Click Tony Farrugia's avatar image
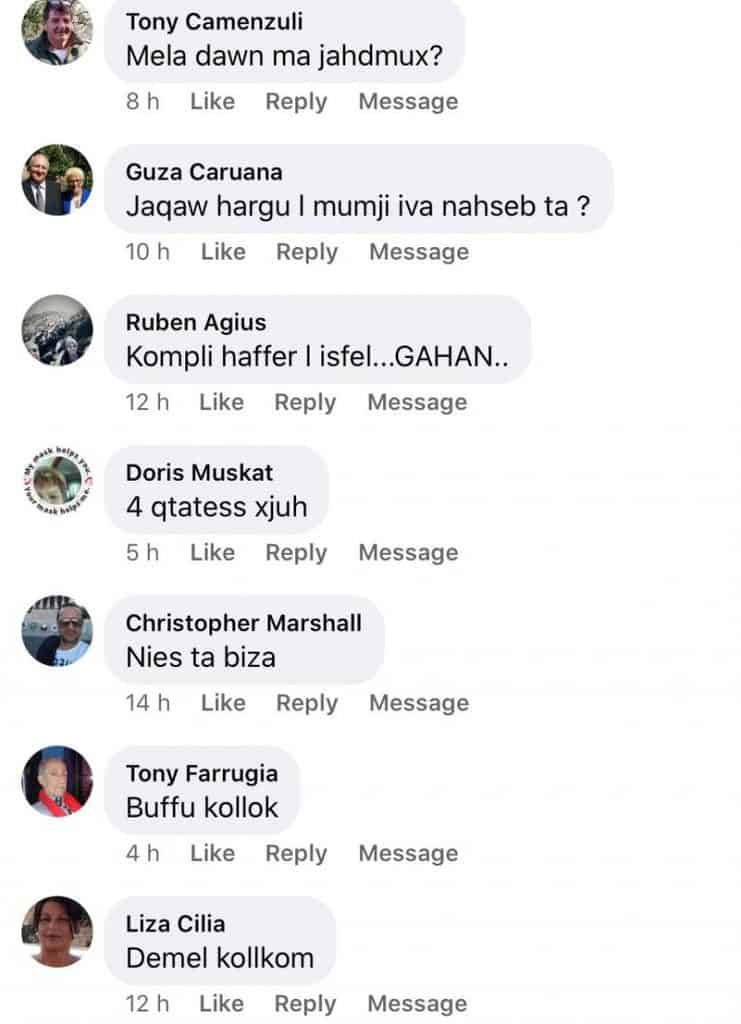The height and width of the screenshot is (1024, 741). click(x=57, y=781)
